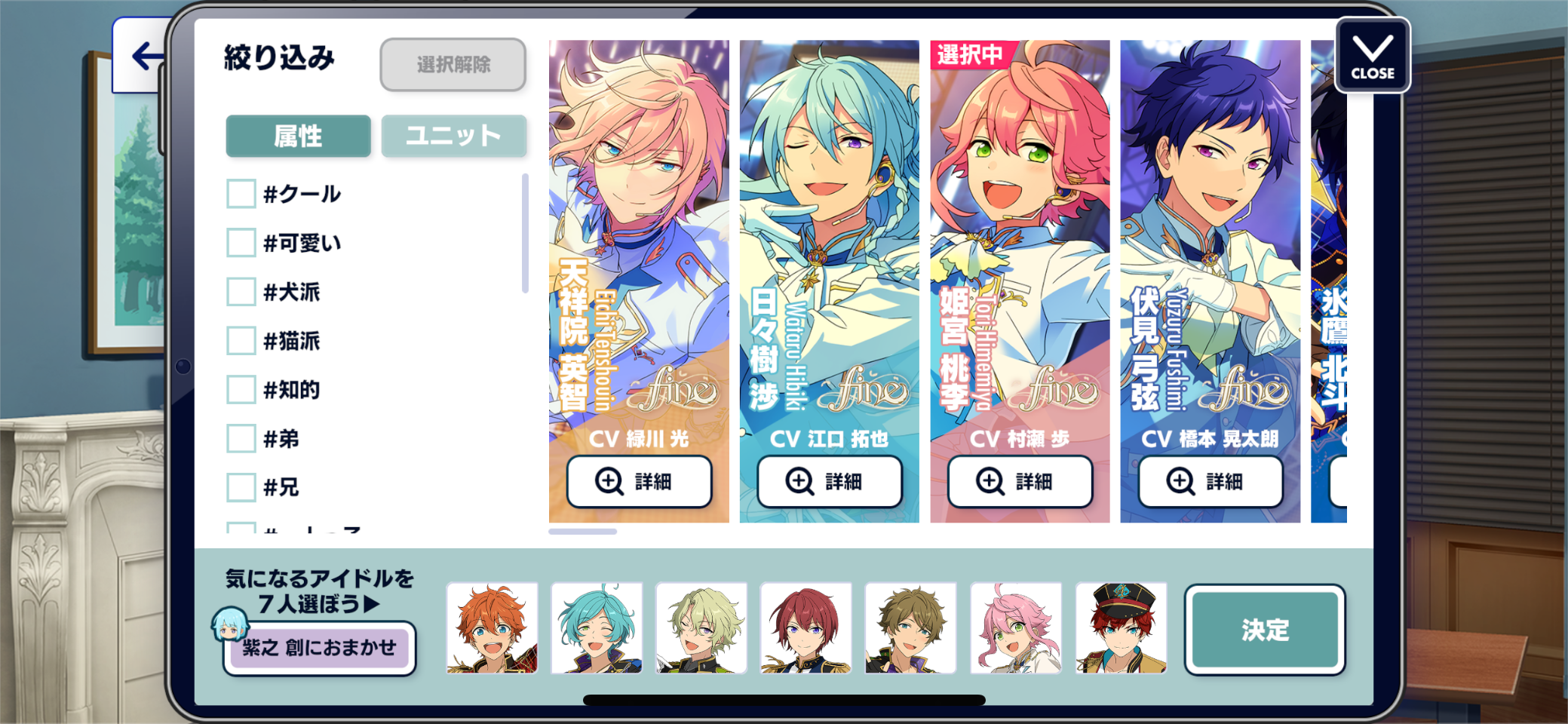Viewport: 1568px width, 724px height.
Task: Click the 決定 confirm button
Action: (1265, 630)
